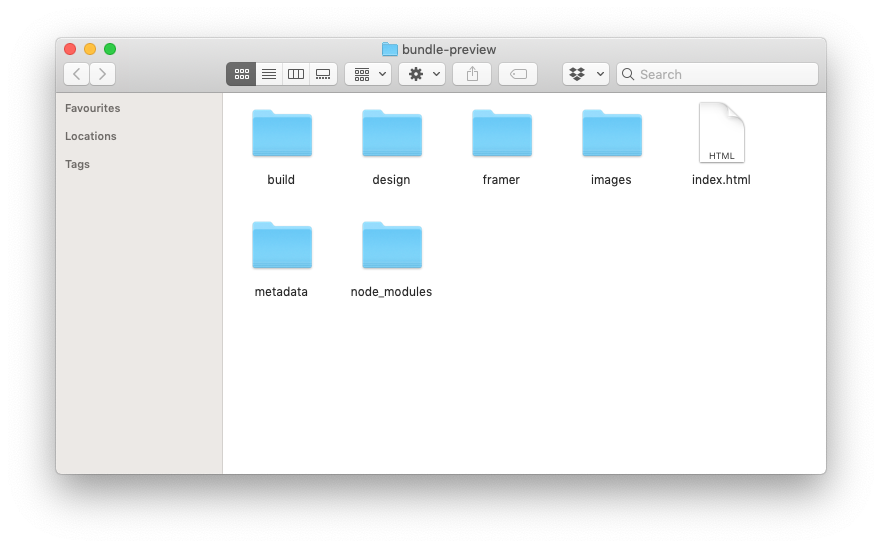Select the metadata folder
Viewport: 882px width, 548px height.
[282, 246]
